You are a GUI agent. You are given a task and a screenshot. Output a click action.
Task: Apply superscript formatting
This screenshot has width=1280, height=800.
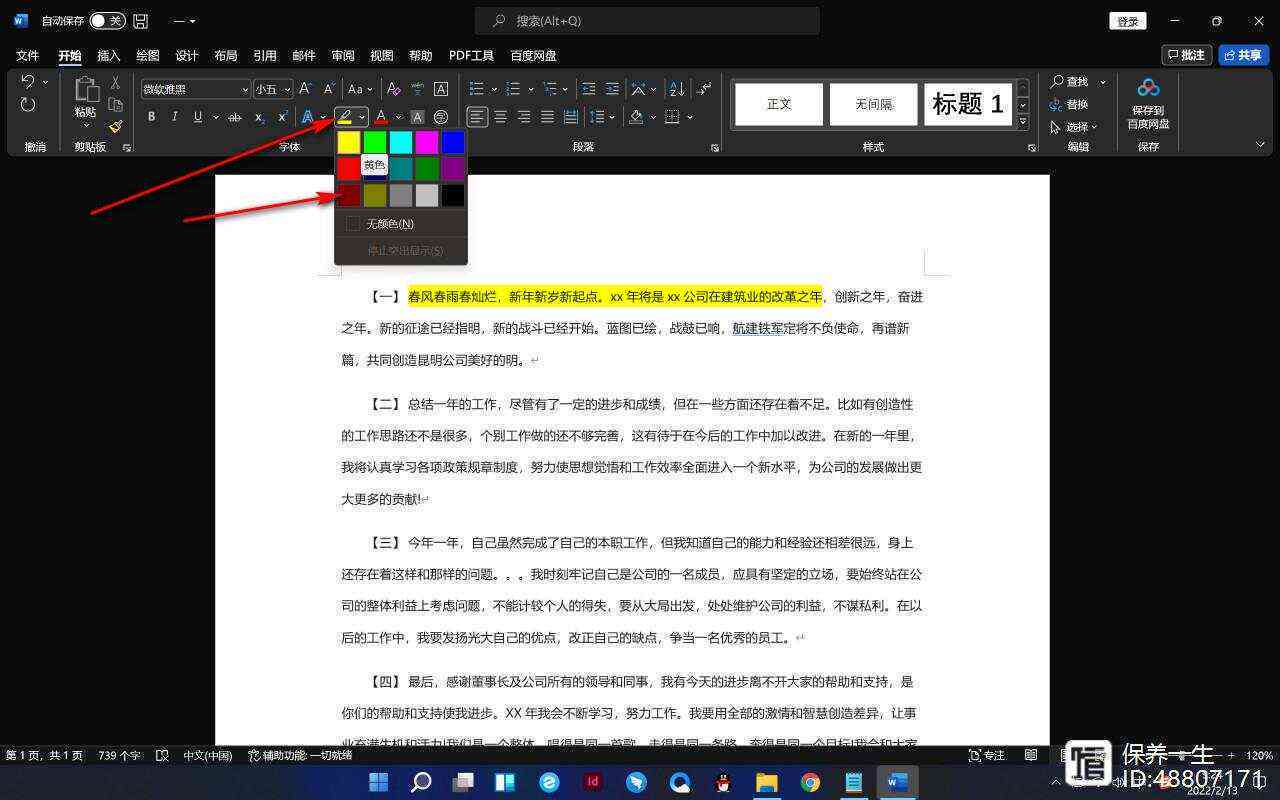click(283, 117)
